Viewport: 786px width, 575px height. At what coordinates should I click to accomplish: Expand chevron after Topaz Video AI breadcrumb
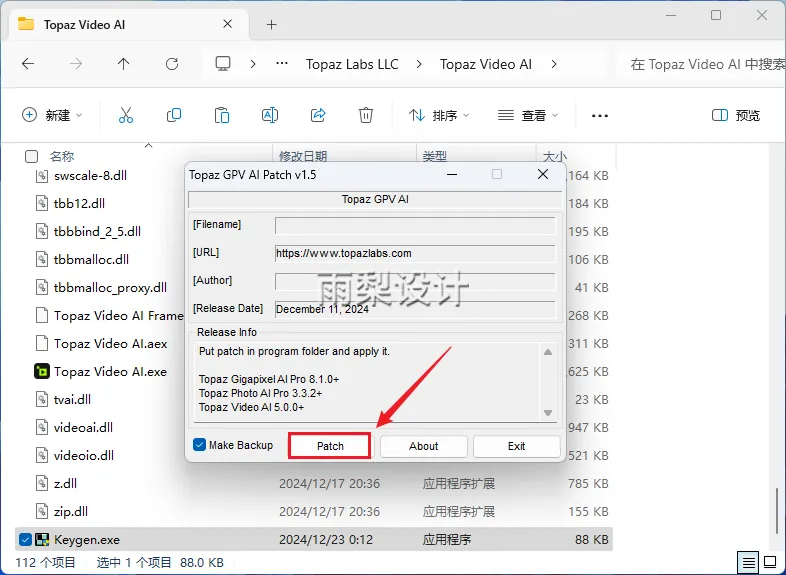[554, 64]
